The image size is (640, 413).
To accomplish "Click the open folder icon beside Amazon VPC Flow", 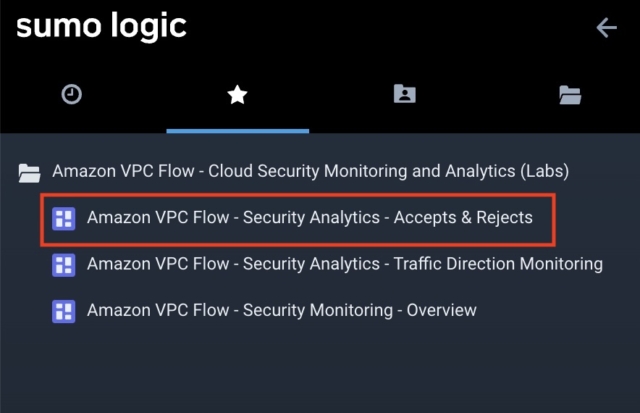I will click(29, 173).
